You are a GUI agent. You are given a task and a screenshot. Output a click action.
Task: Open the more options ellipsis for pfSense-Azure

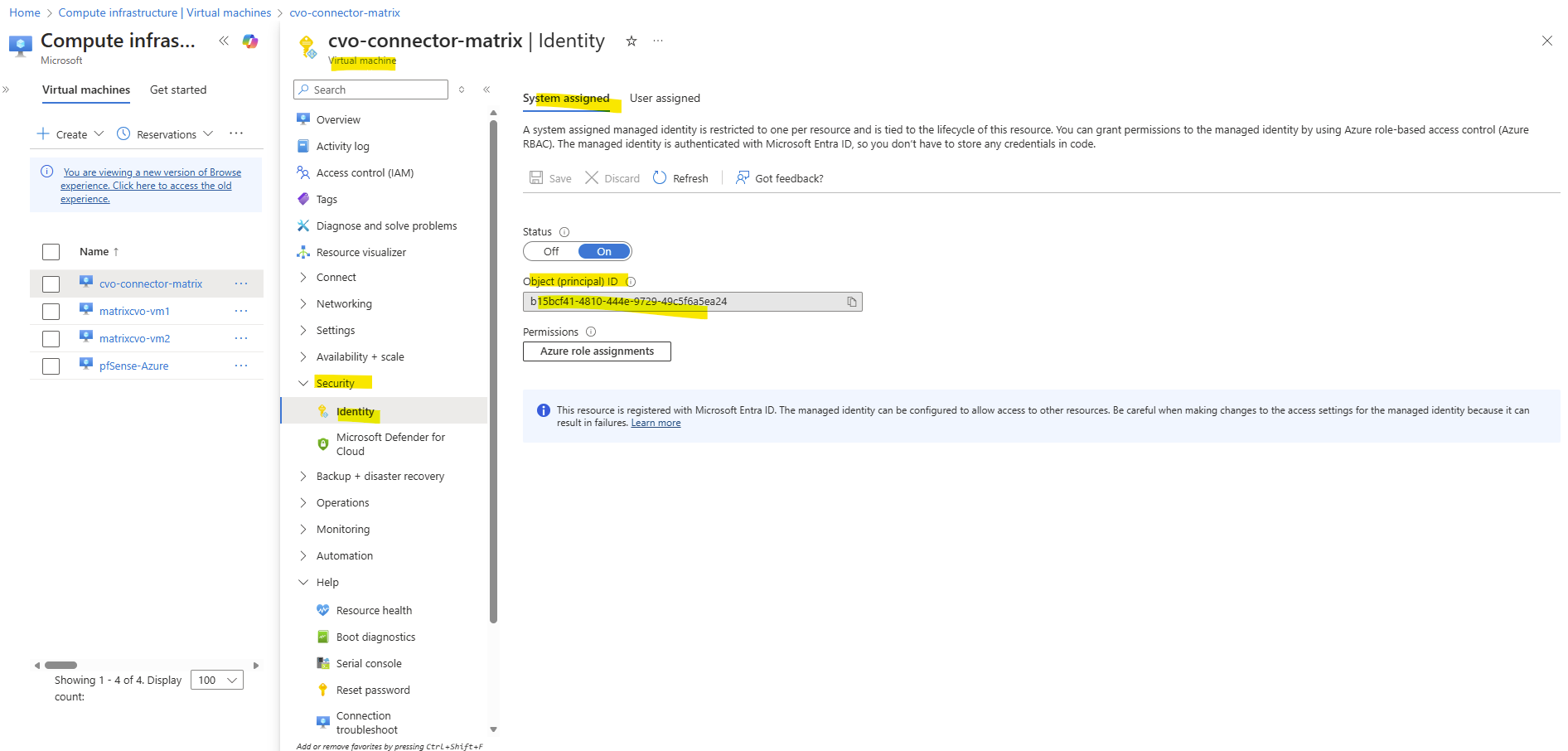tap(241, 366)
